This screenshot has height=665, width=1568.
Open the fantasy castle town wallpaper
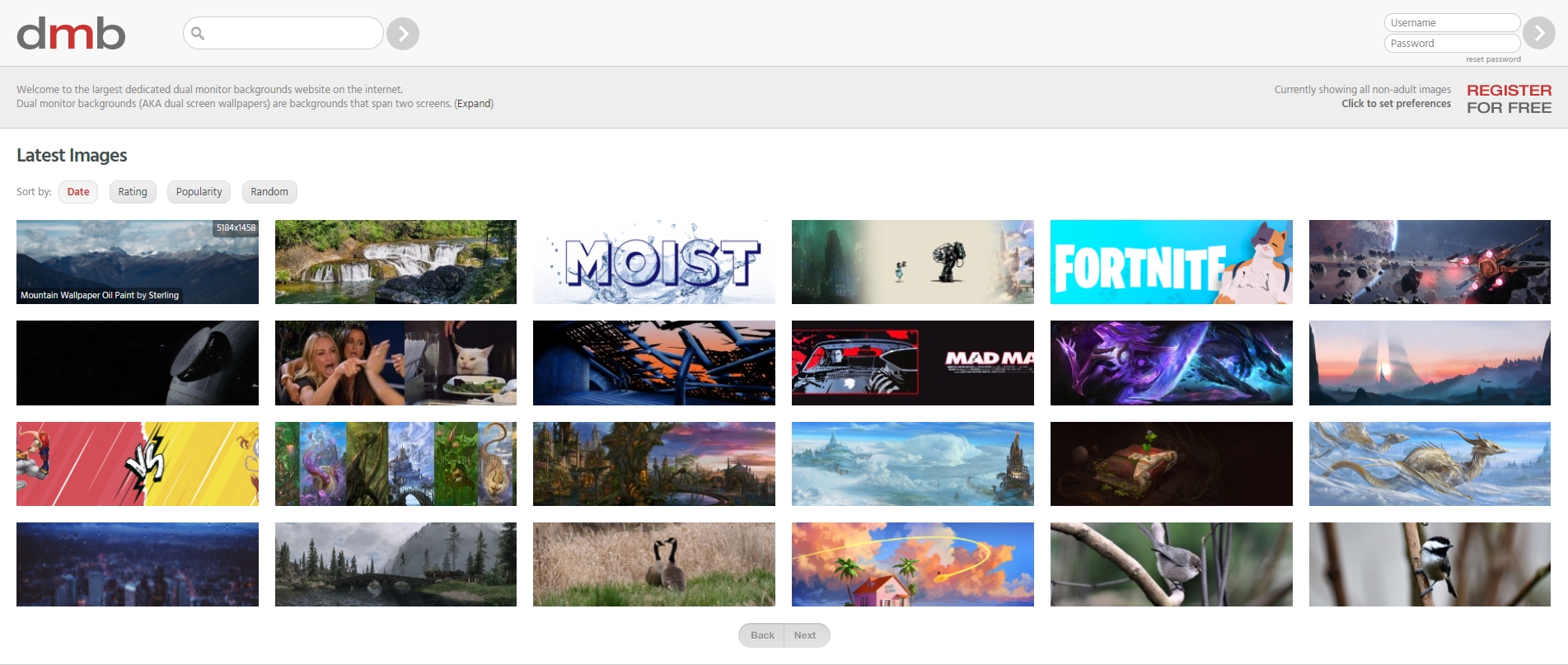click(x=654, y=464)
